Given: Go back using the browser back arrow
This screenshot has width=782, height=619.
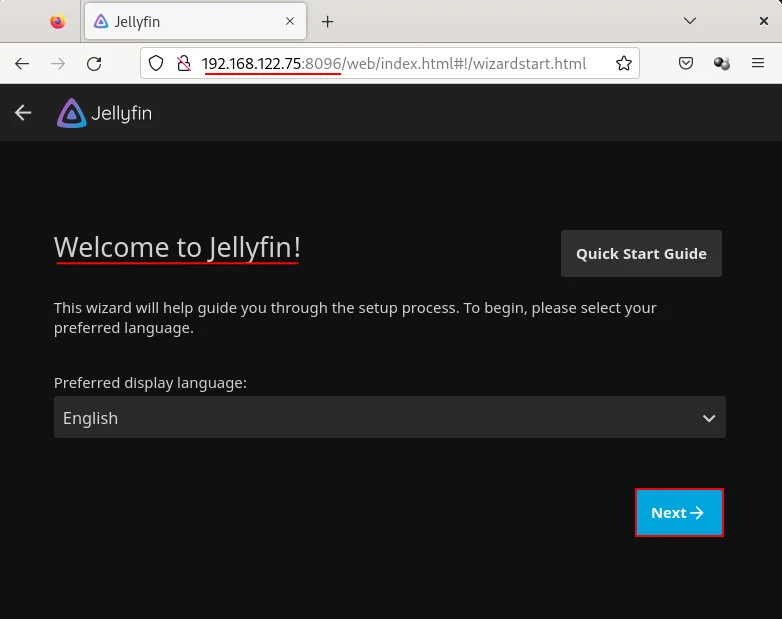Looking at the screenshot, I should 22,63.
